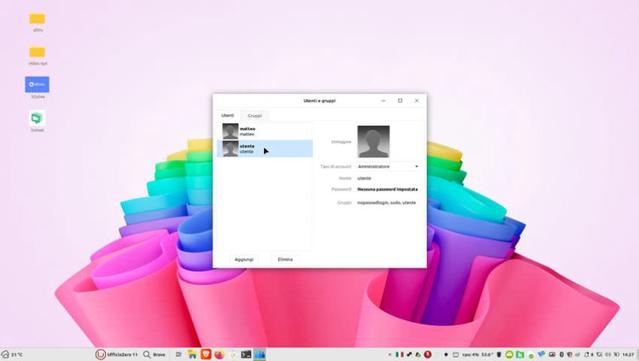Image resolution: width=639 pixels, height=361 pixels.
Task: Click the Elimina button
Action: (x=285, y=259)
